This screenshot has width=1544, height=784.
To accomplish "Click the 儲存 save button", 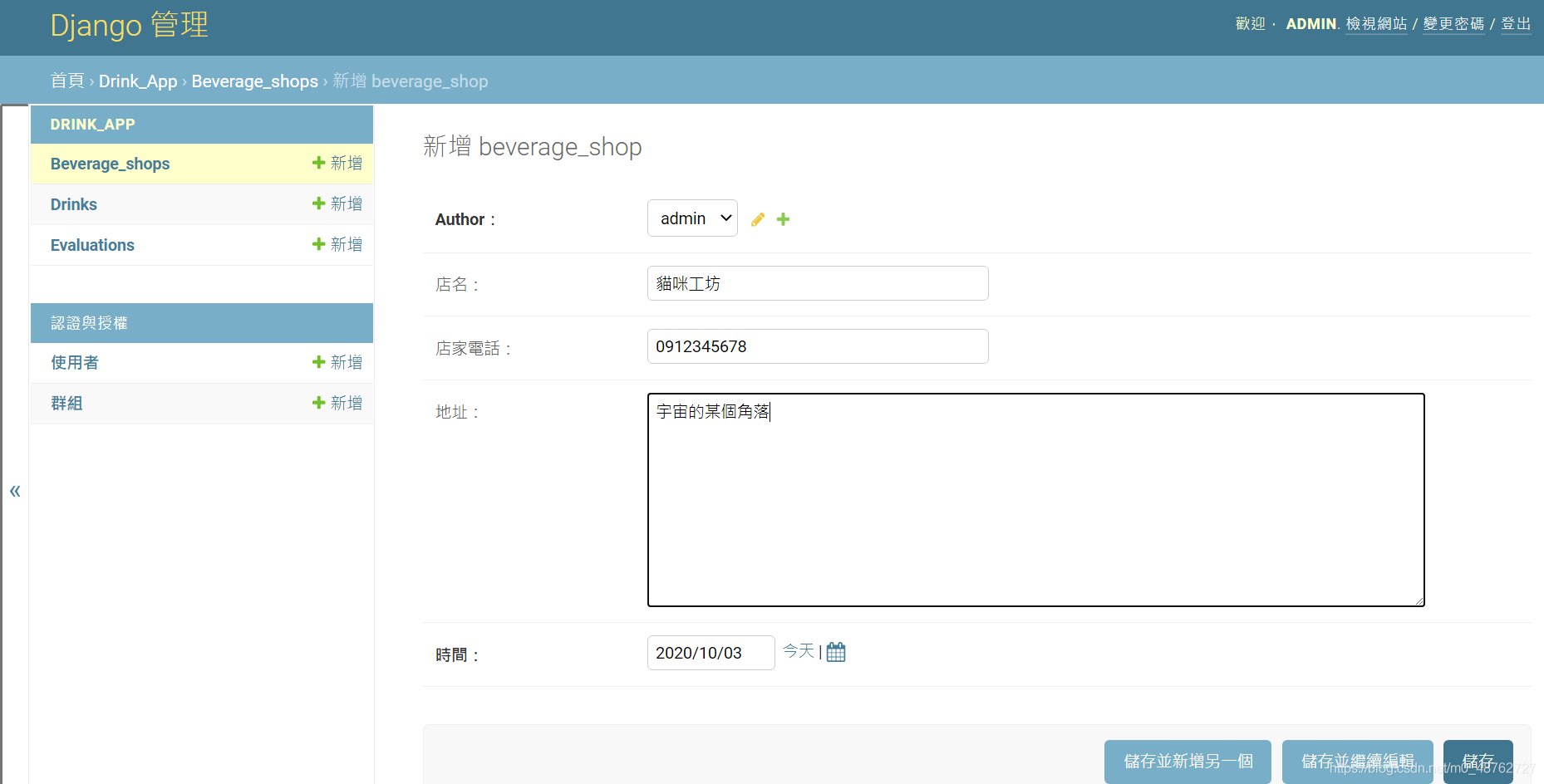I will (1478, 762).
